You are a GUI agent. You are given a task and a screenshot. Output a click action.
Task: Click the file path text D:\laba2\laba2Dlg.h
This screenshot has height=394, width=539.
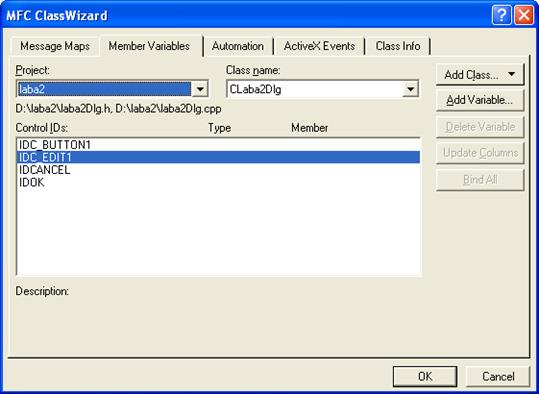[x=64, y=109]
